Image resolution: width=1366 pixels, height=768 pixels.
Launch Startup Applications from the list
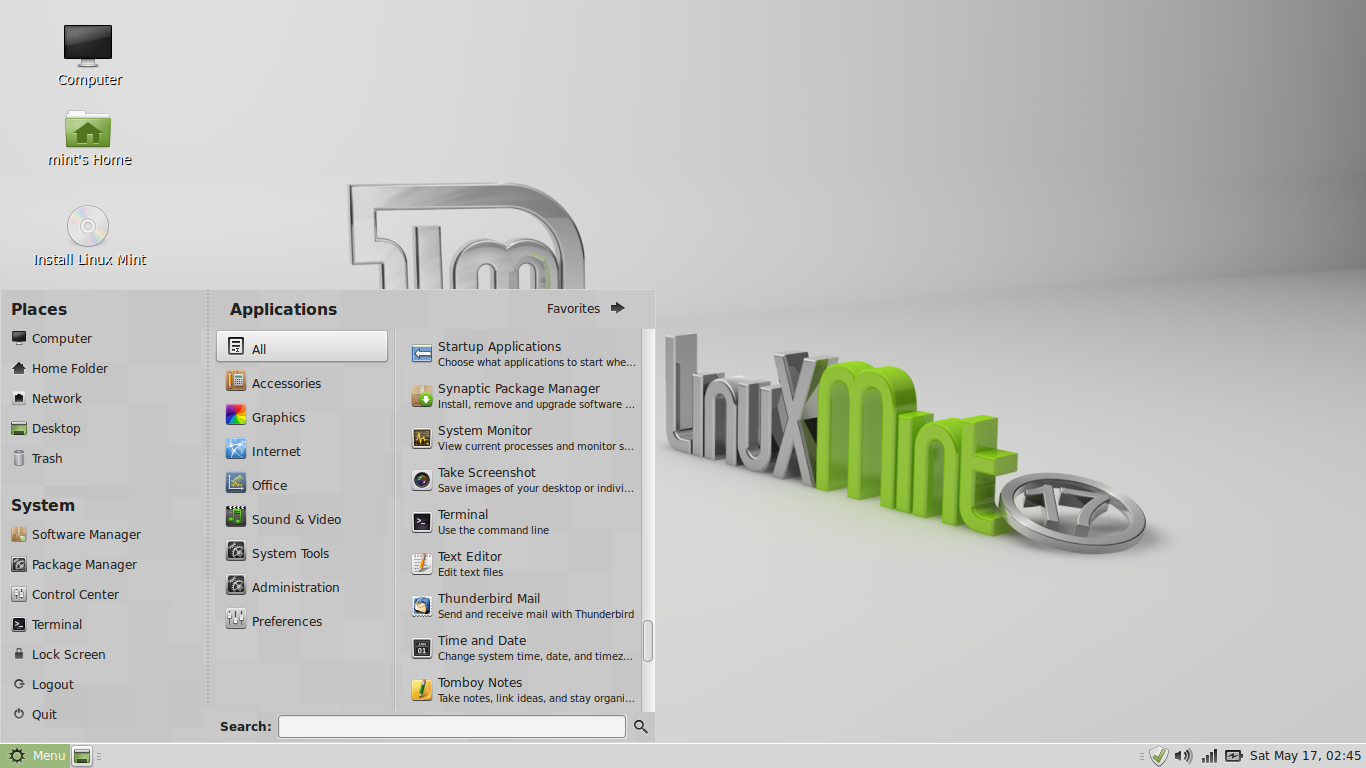click(523, 354)
